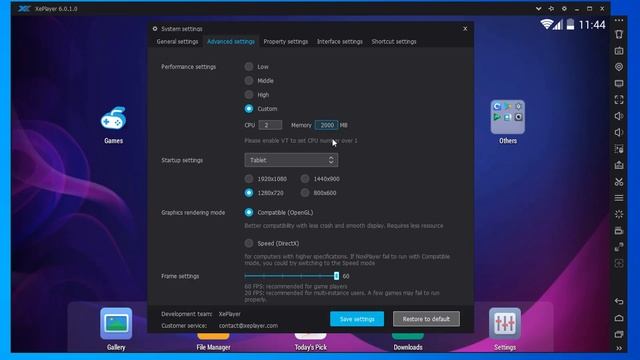Image resolution: width=640 pixels, height=360 pixels.
Task: Open Android recent apps button
Action: point(619,334)
